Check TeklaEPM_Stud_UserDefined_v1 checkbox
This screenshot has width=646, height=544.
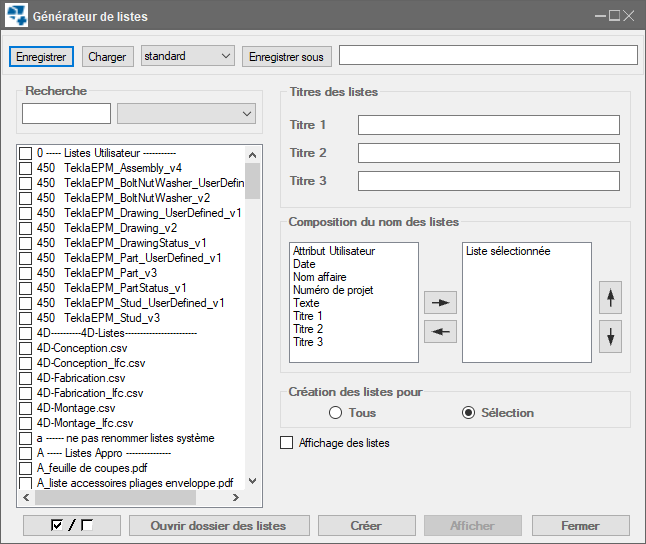click(x=26, y=303)
